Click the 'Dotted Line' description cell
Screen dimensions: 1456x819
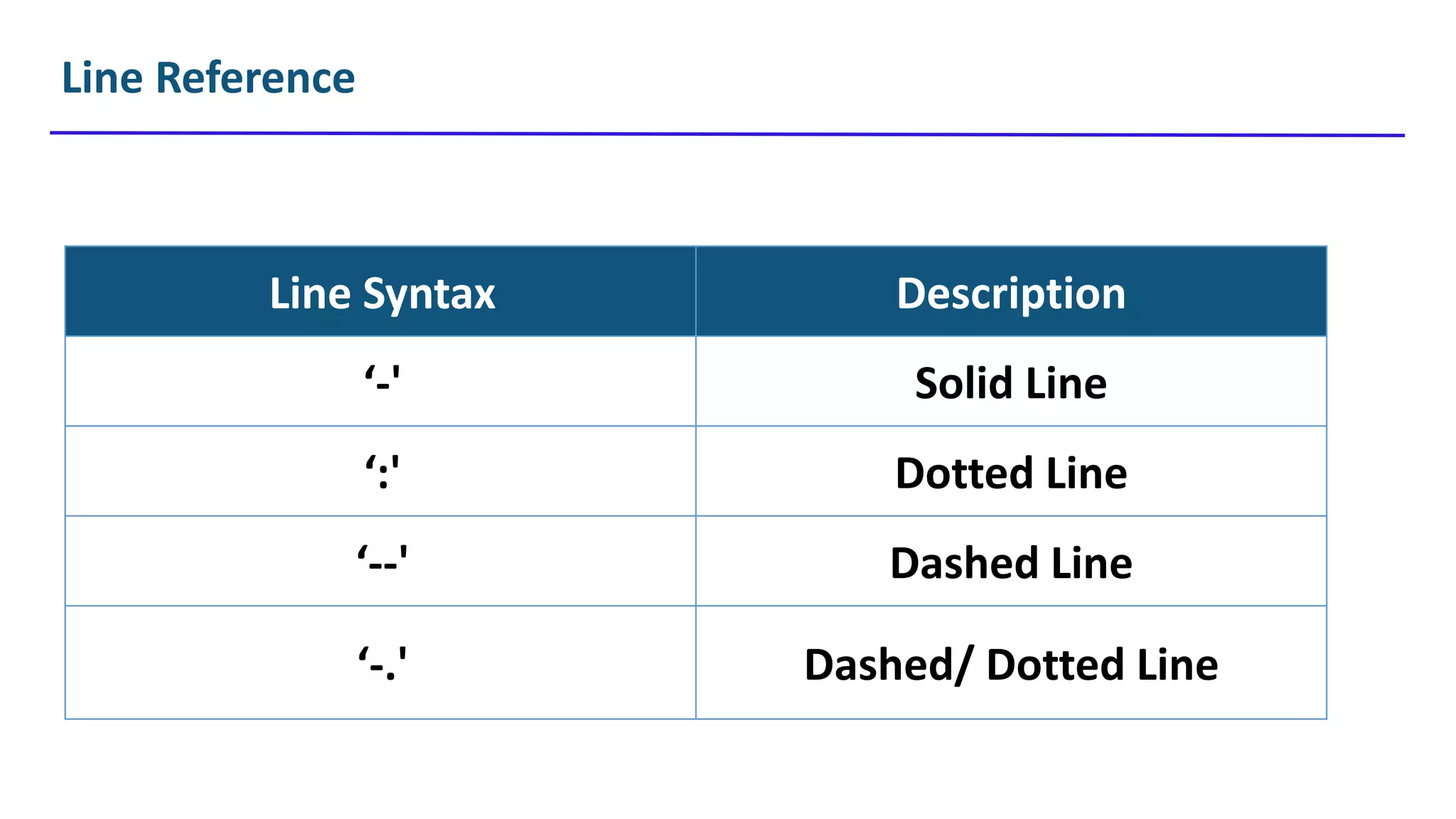pyautogui.click(x=1010, y=473)
